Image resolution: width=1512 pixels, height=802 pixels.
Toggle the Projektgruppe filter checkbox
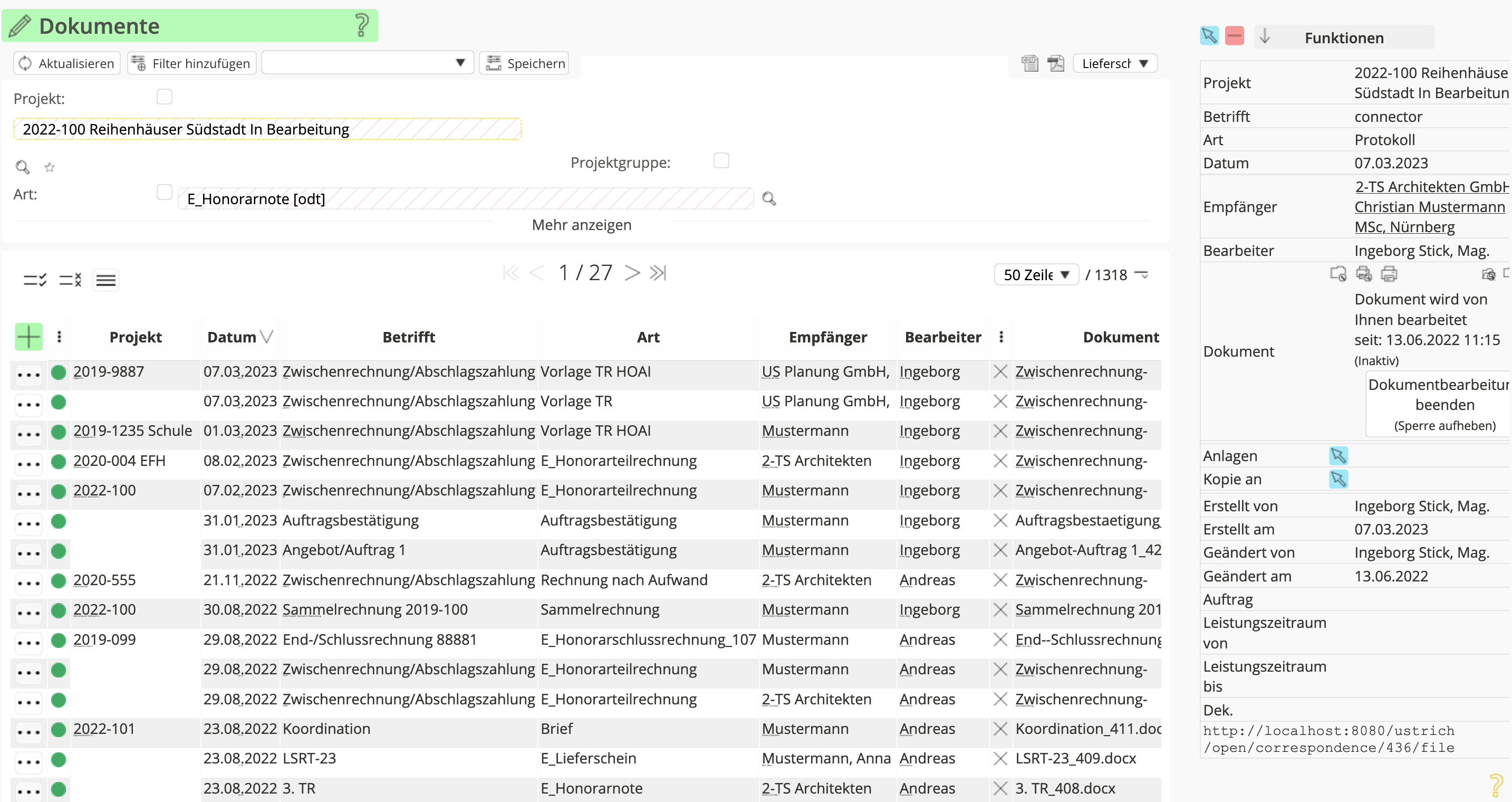(x=721, y=161)
